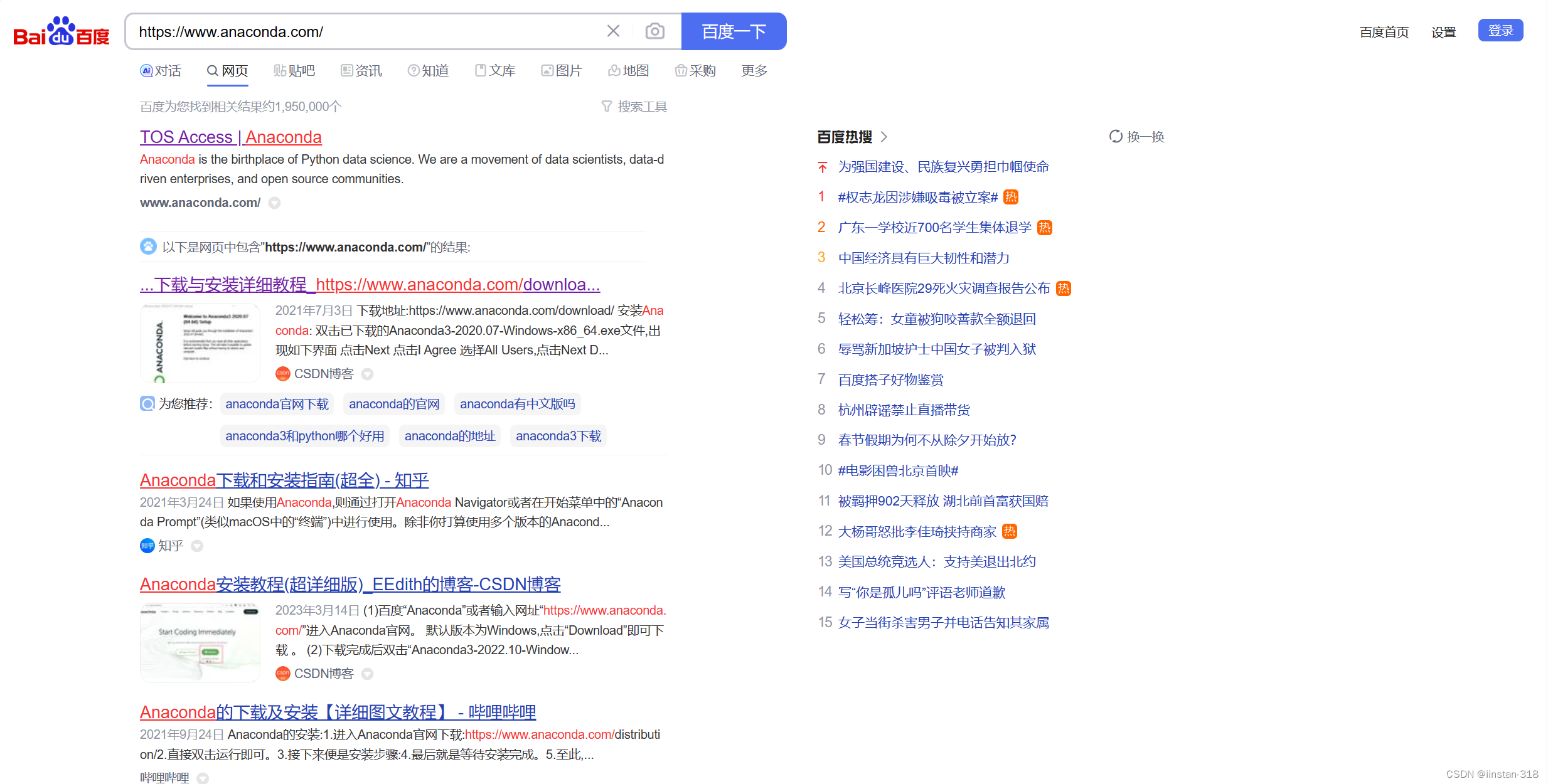The width and height of the screenshot is (1548, 784).
Task: Open the Anaconda installer thumbnail image
Action: (x=200, y=343)
